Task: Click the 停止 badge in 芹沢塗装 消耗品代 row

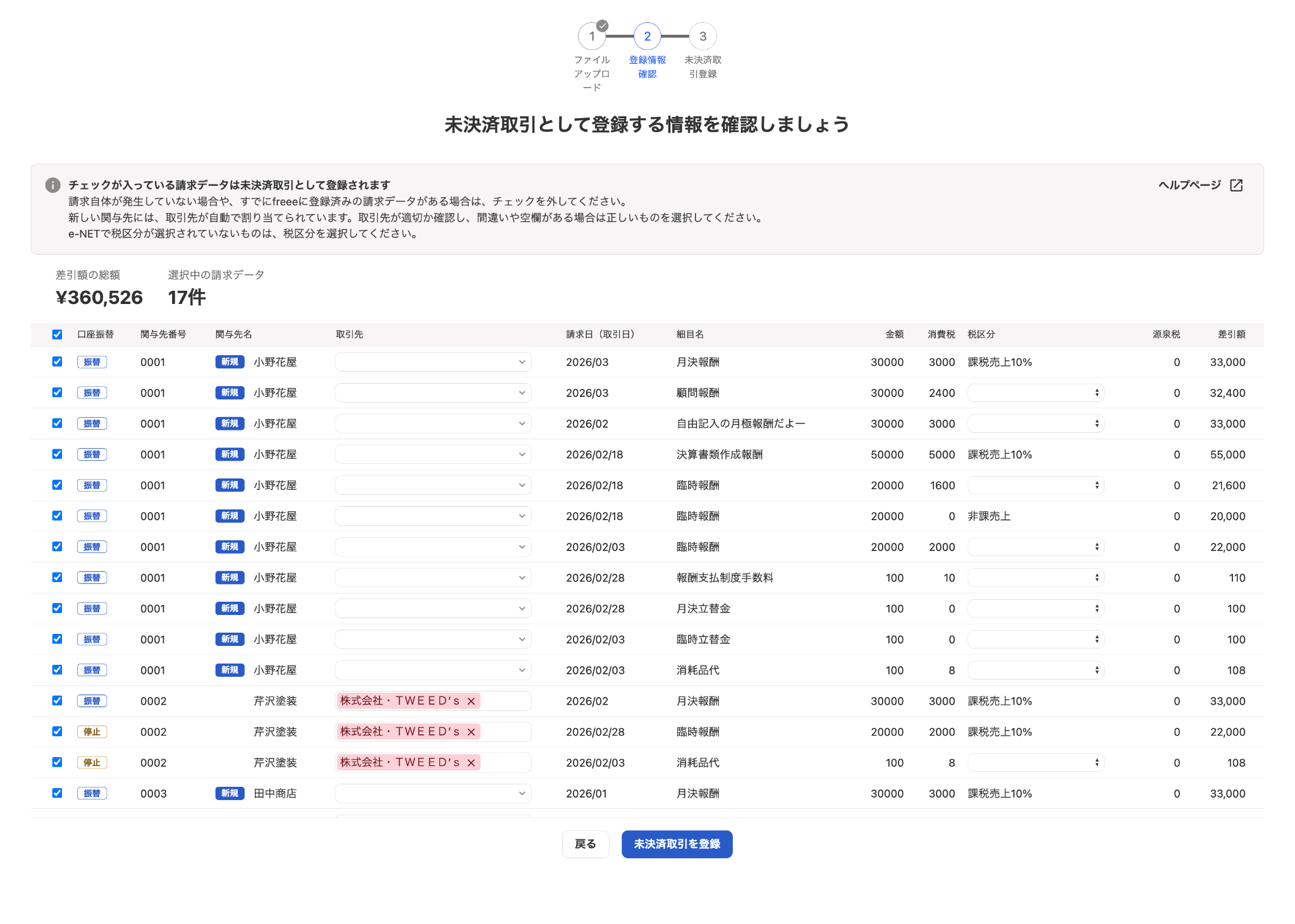Action: pos(92,763)
